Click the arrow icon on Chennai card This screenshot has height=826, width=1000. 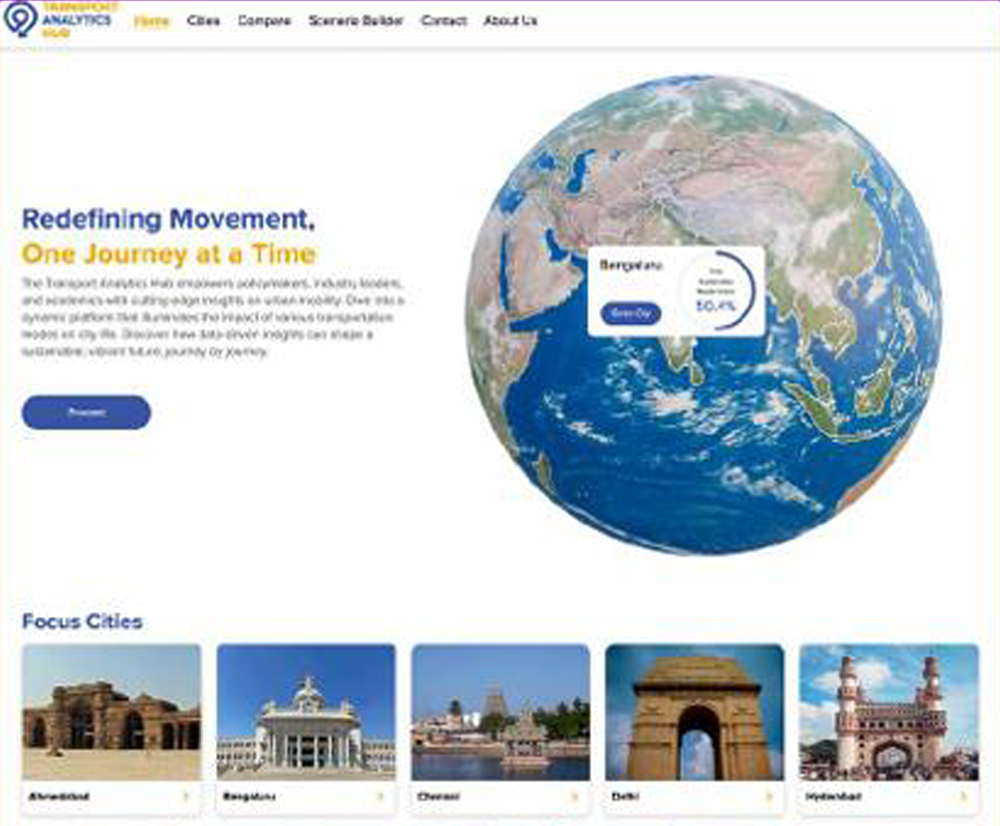[574, 797]
